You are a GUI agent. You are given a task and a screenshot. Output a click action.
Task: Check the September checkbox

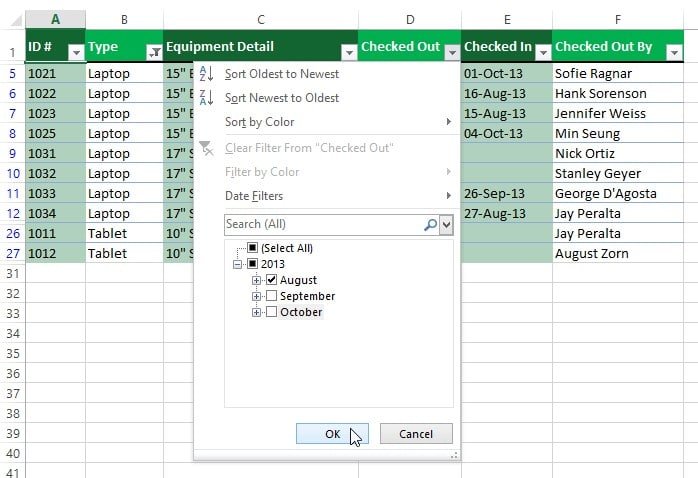[x=271, y=296]
